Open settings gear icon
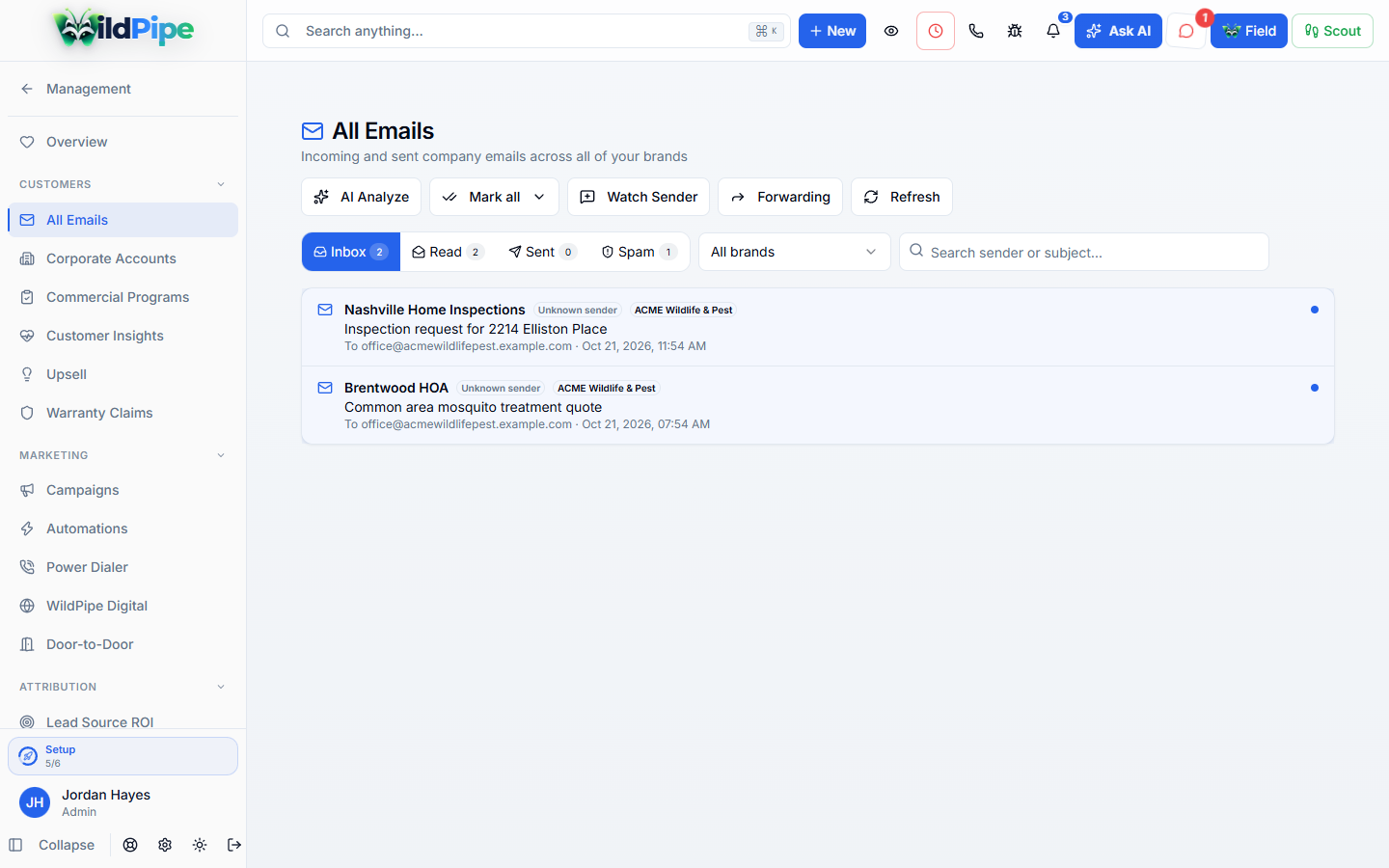The image size is (1389, 868). point(165,845)
